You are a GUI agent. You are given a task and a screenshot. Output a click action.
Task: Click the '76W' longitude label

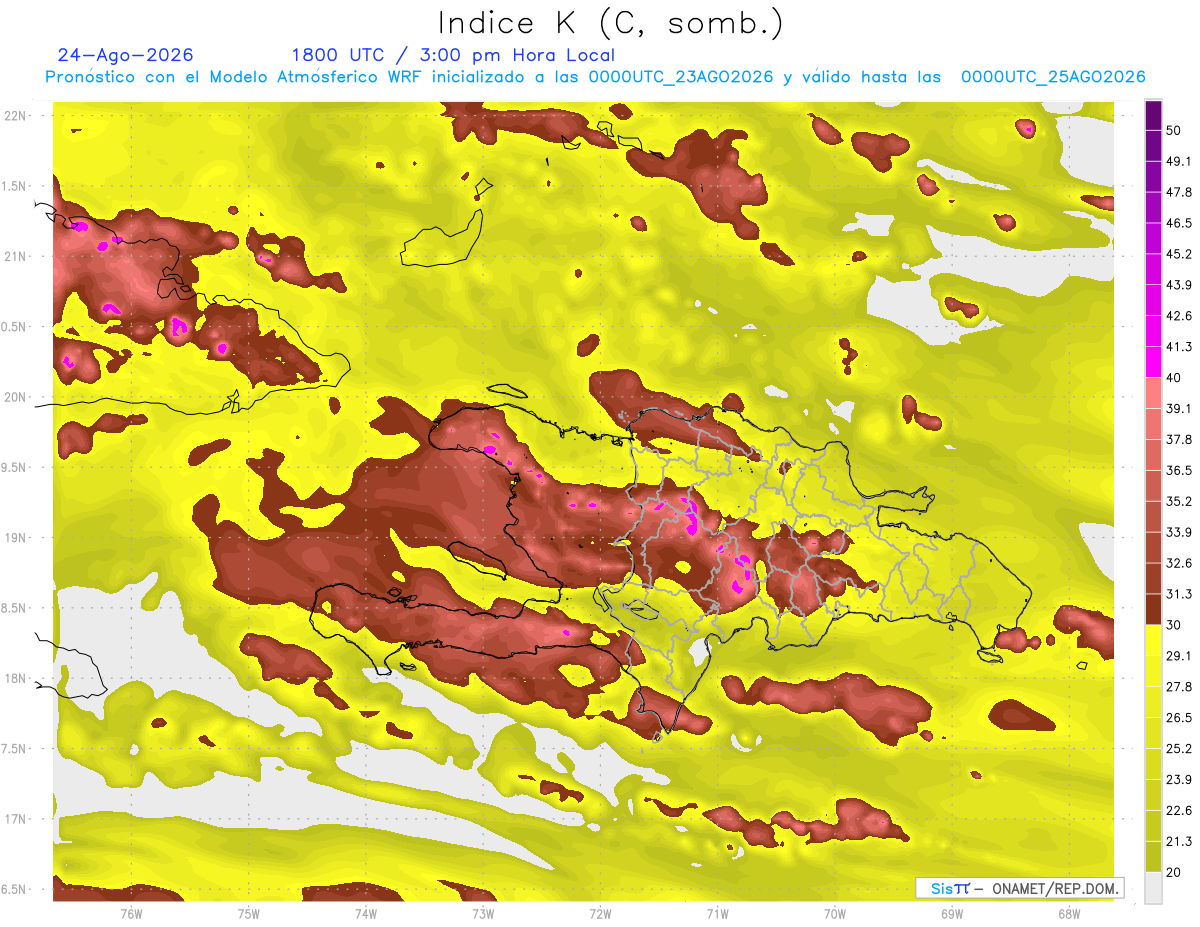pos(131,913)
